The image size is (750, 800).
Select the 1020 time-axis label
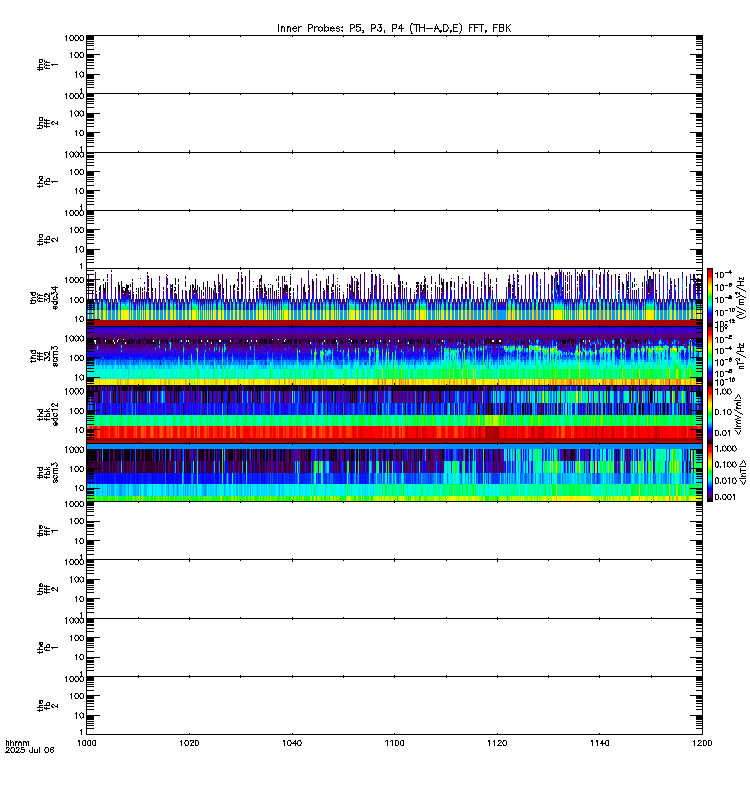[189, 743]
